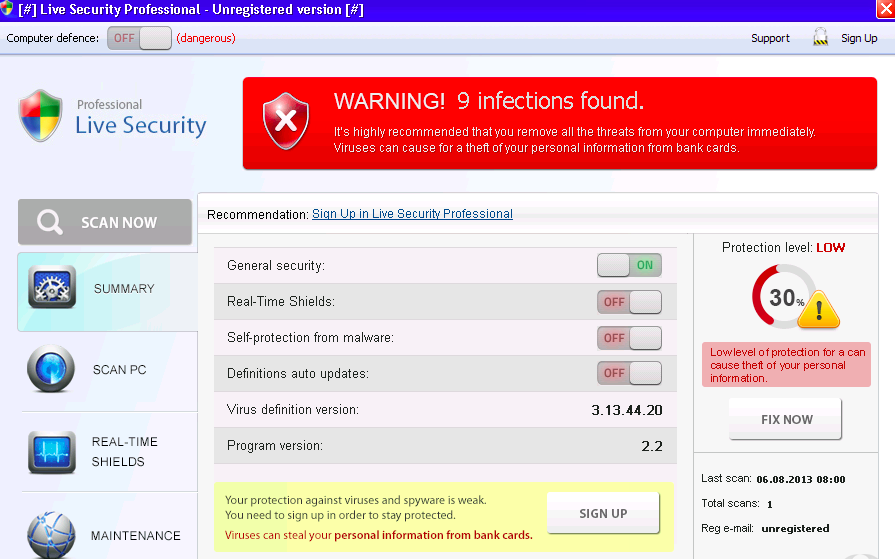The height and width of the screenshot is (559, 895).
Task: Click the red shield X warning icon
Action: (x=285, y=121)
